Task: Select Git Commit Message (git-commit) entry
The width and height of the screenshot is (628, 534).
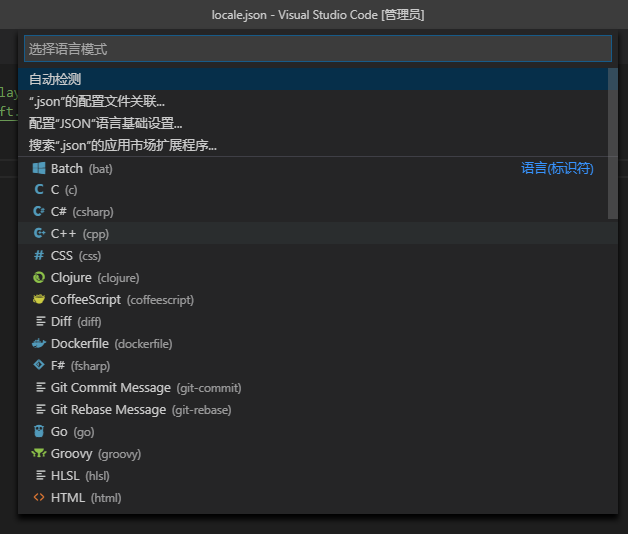Action: 318,387
